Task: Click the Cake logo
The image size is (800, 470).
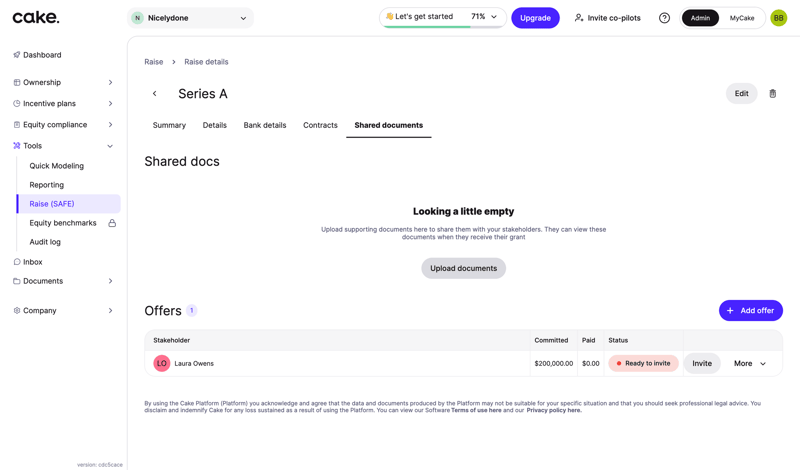Action: [36, 17]
